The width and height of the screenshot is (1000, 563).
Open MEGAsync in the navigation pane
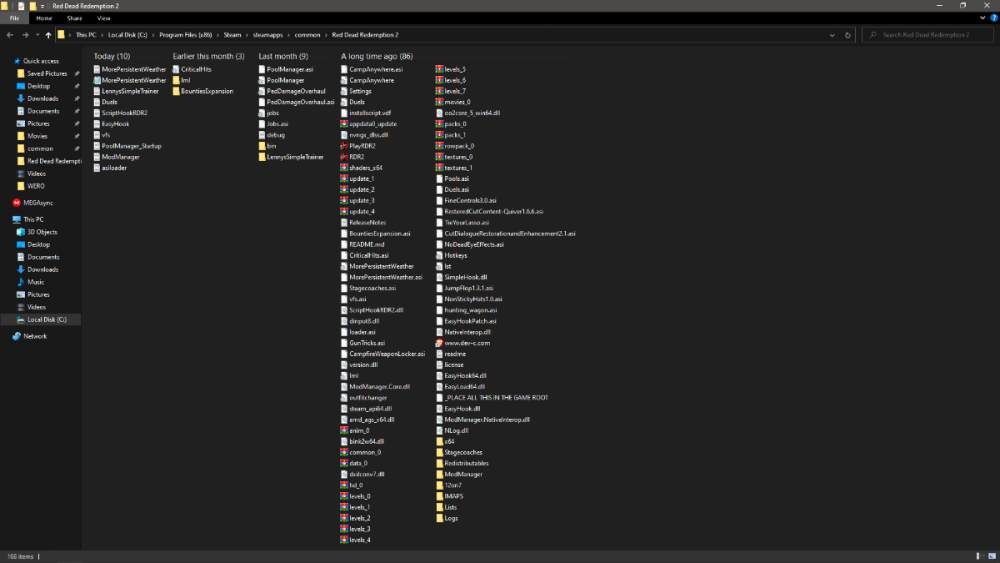coord(37,202)
